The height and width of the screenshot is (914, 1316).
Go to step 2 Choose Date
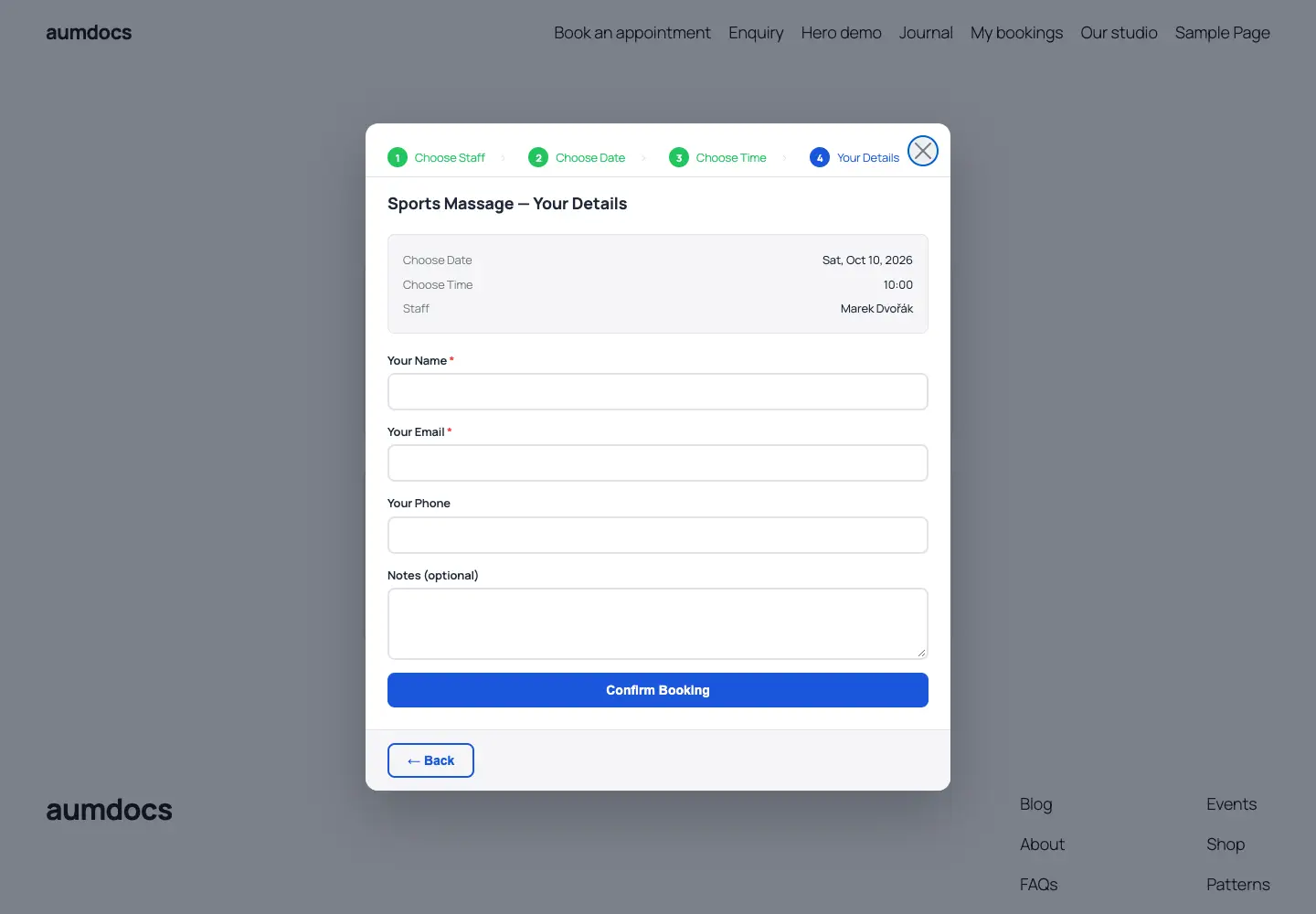(577, 157)
